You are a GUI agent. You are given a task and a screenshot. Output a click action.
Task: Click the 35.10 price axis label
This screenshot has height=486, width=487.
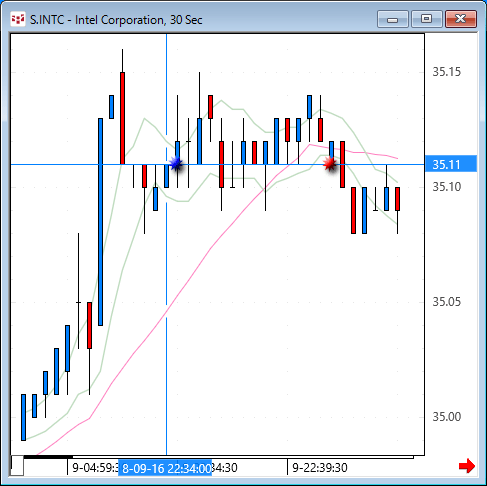tap(446, 187)
